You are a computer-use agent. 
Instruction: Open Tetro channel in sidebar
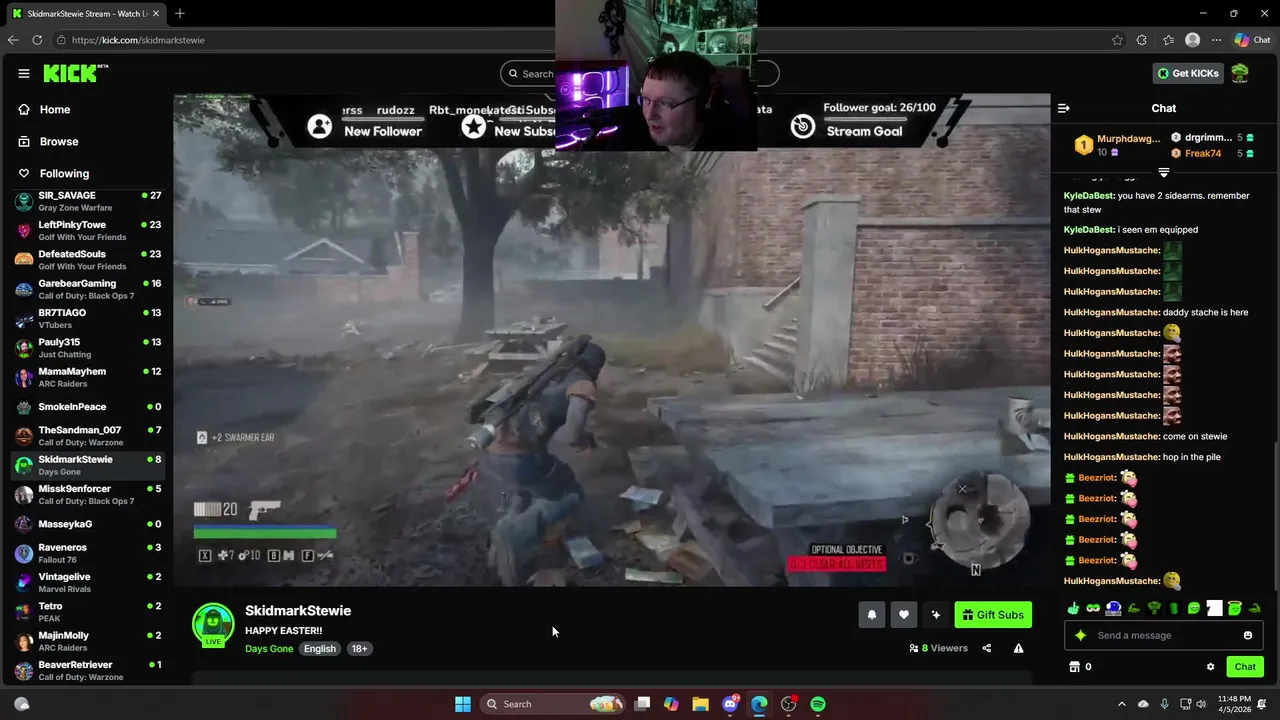point(87,612)
